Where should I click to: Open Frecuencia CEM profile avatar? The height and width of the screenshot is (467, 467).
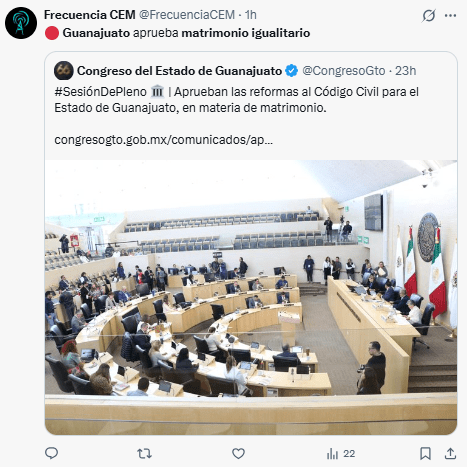click(x=21, y=23)
